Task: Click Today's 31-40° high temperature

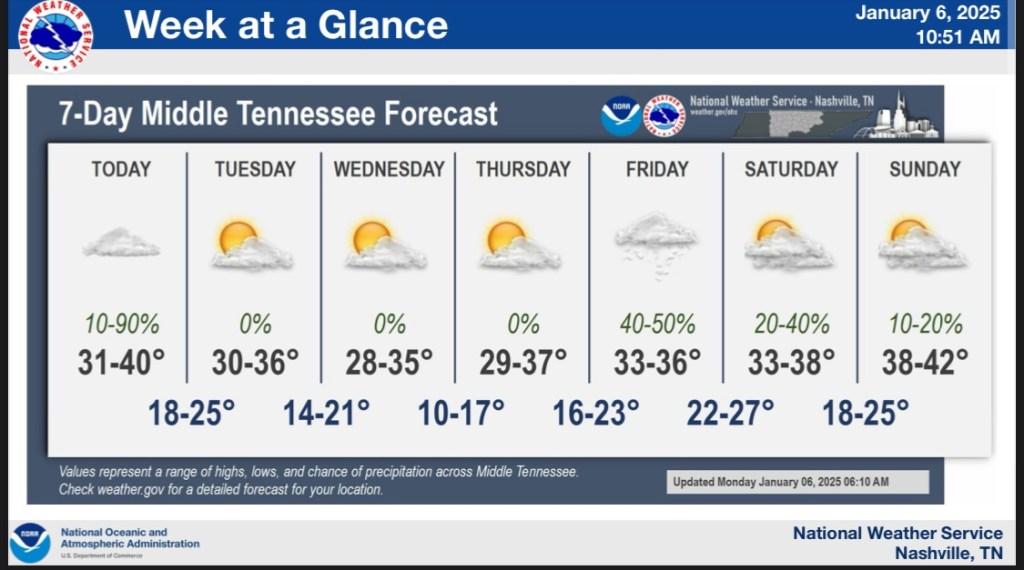Action: click(x=121, y=361)
